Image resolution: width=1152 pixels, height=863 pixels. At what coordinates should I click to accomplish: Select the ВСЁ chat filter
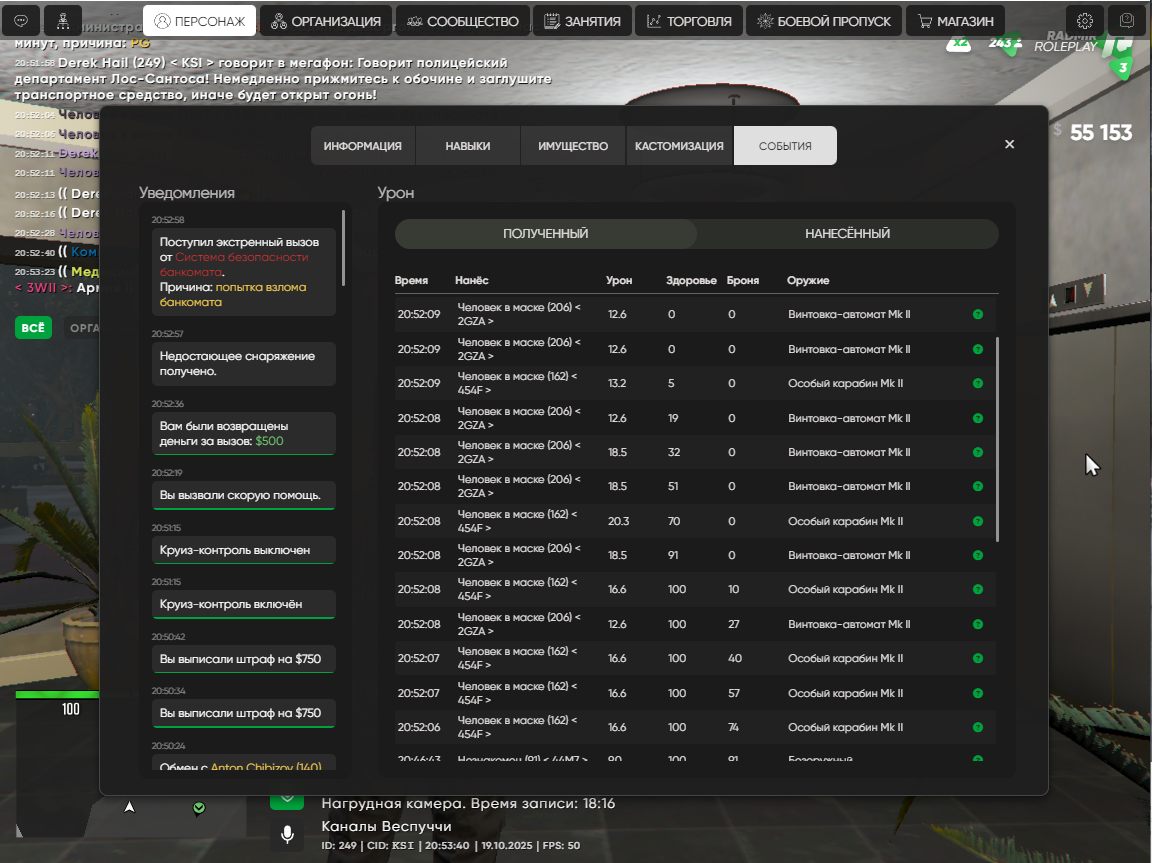click(33, 327)
